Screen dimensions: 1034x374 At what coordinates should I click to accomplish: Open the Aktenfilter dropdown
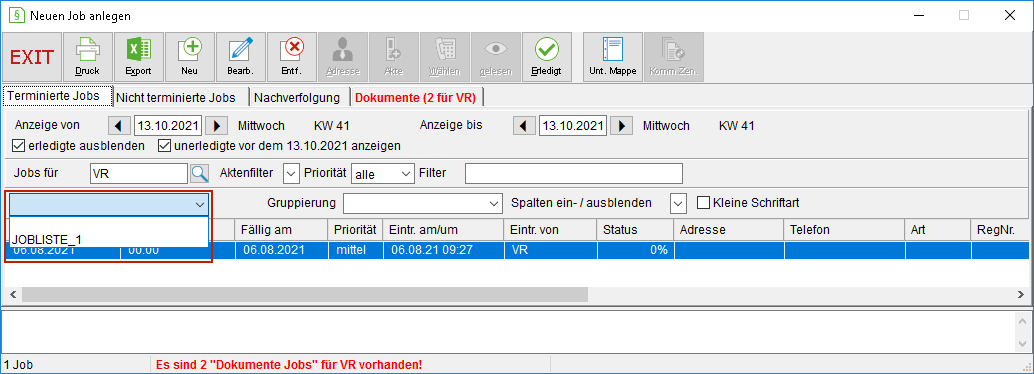click(x=291, y=173)
